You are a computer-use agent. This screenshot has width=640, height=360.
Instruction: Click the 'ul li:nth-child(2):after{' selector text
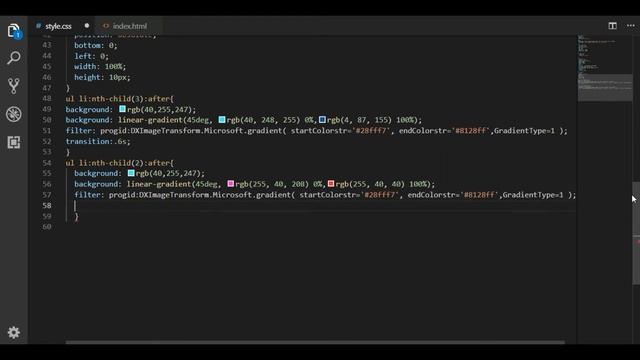(120, 162)
